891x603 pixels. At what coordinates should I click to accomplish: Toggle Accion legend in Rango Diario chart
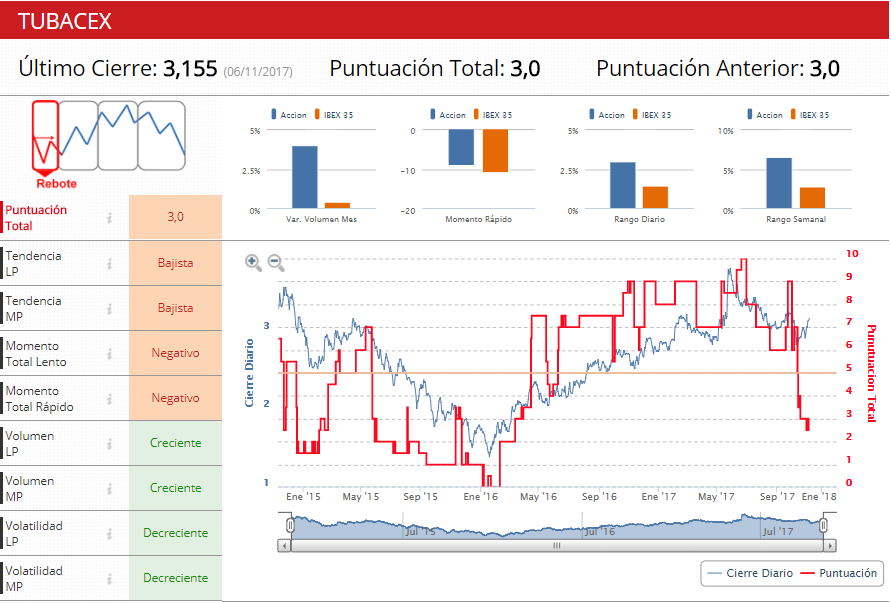(x=607, y=115)
